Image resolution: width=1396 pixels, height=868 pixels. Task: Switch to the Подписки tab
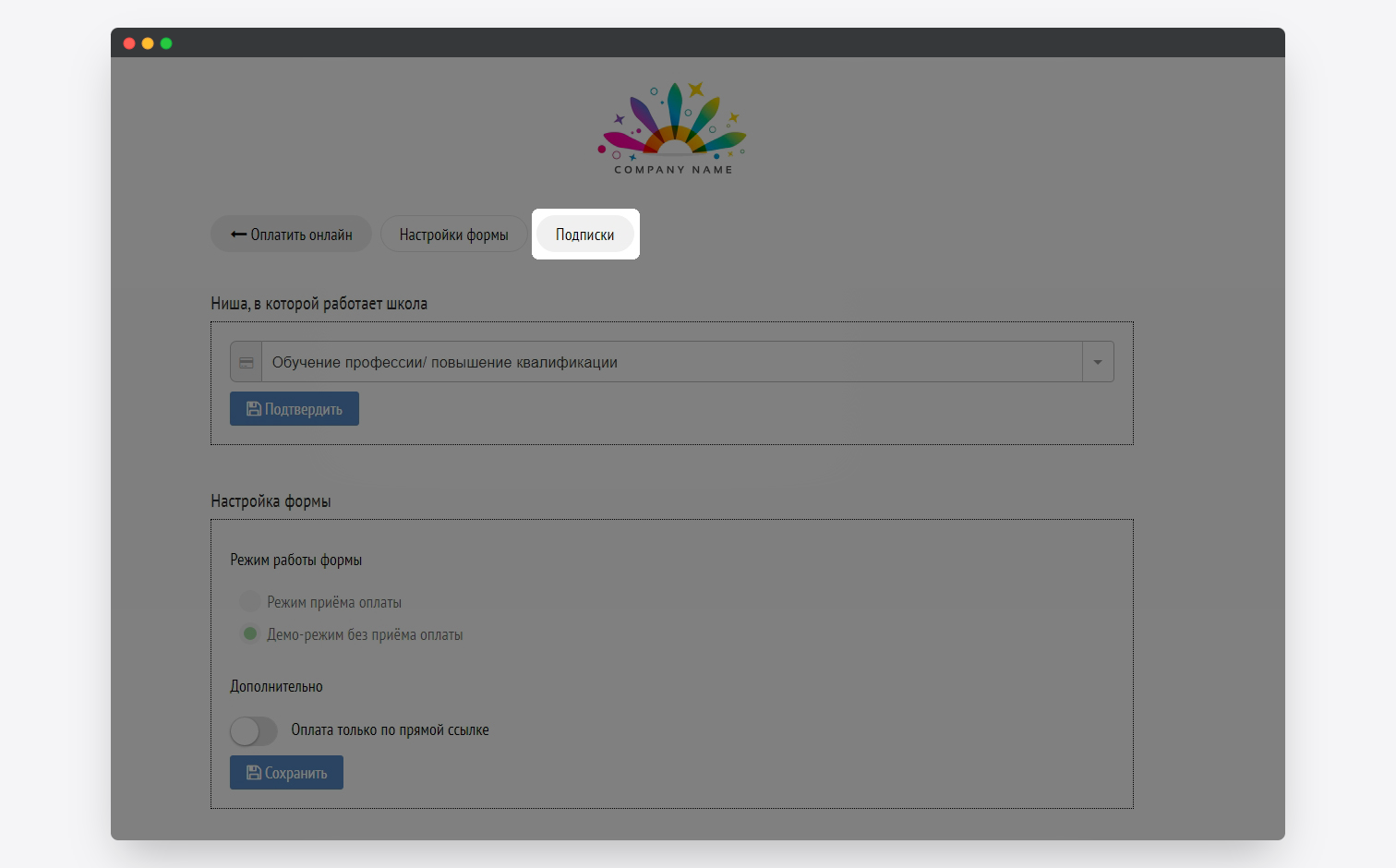[584, 235]
